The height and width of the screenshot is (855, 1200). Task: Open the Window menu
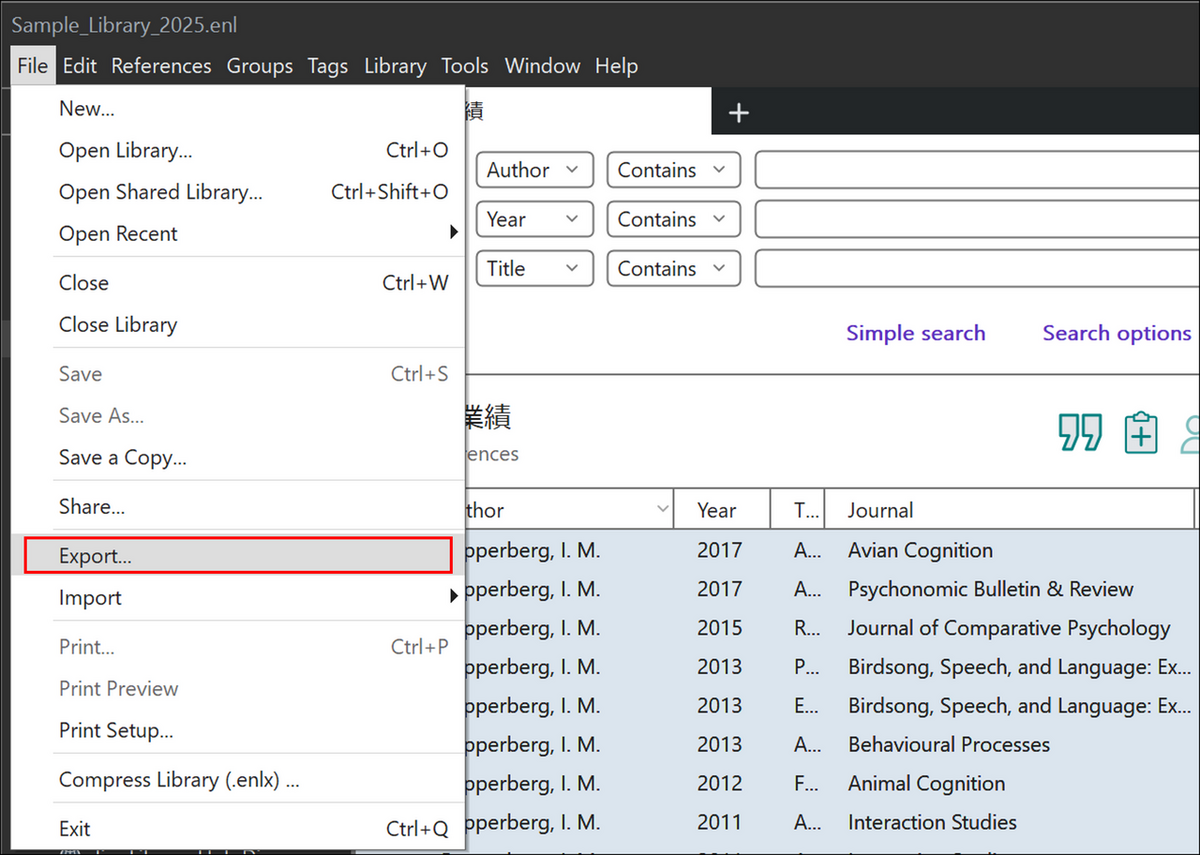coord(542,66)
